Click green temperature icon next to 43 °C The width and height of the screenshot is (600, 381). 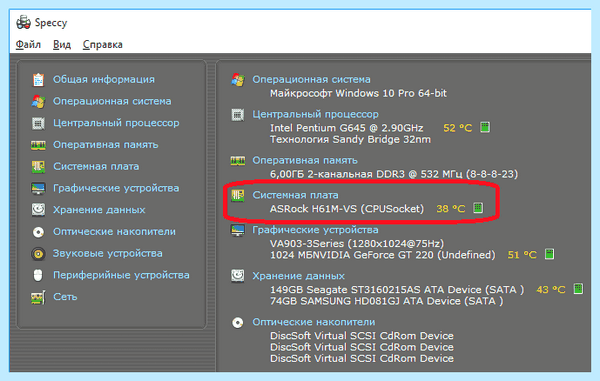tap(578, 289)
